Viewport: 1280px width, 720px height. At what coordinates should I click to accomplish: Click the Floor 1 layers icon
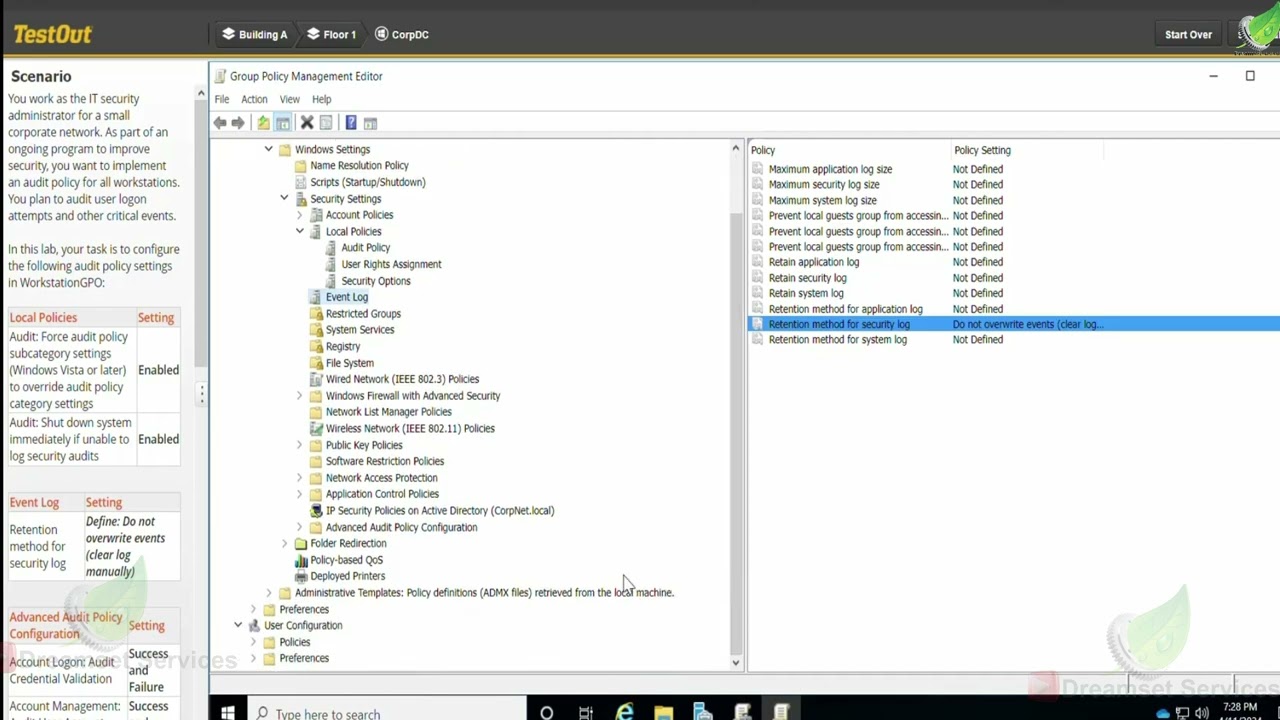point(313,34)
